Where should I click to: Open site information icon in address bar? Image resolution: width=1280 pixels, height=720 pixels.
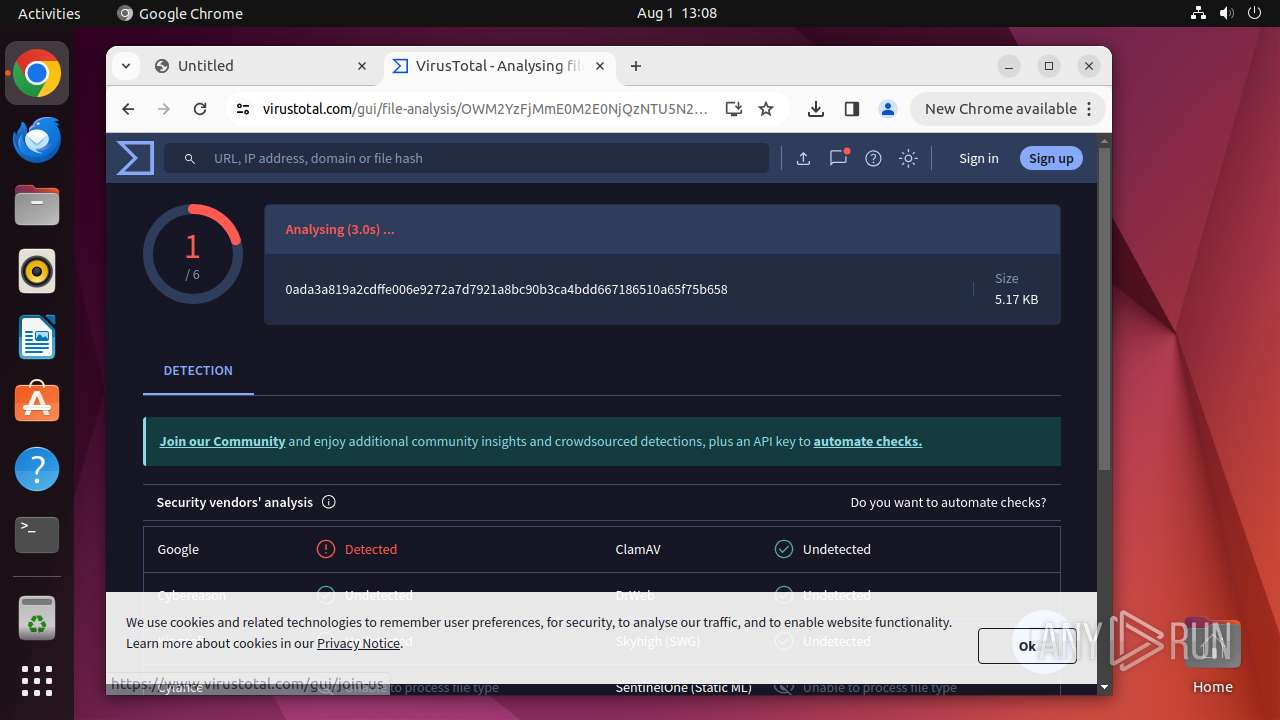tap(242, 109)
